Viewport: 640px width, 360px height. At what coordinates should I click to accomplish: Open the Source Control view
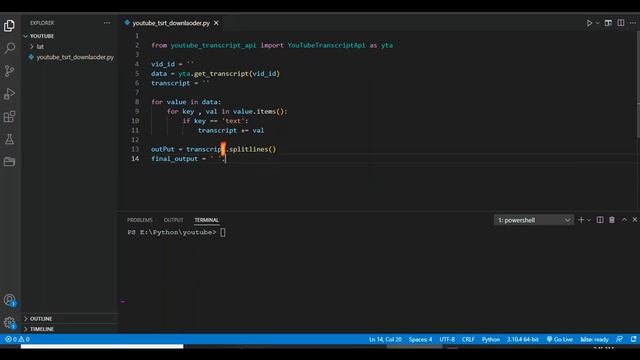pyautogui.click(x=9, y=71)
